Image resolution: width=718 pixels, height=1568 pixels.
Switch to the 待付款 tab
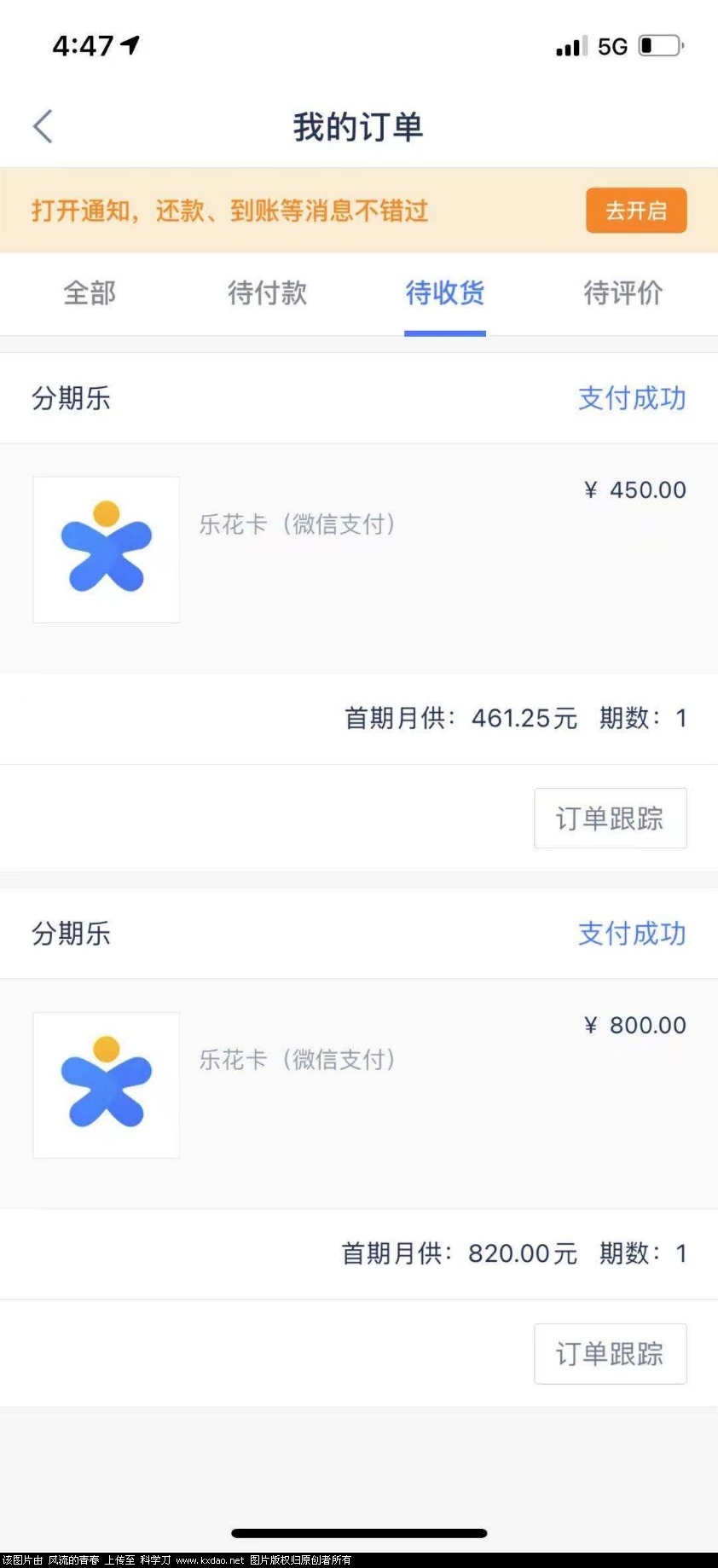pos(267,292)
